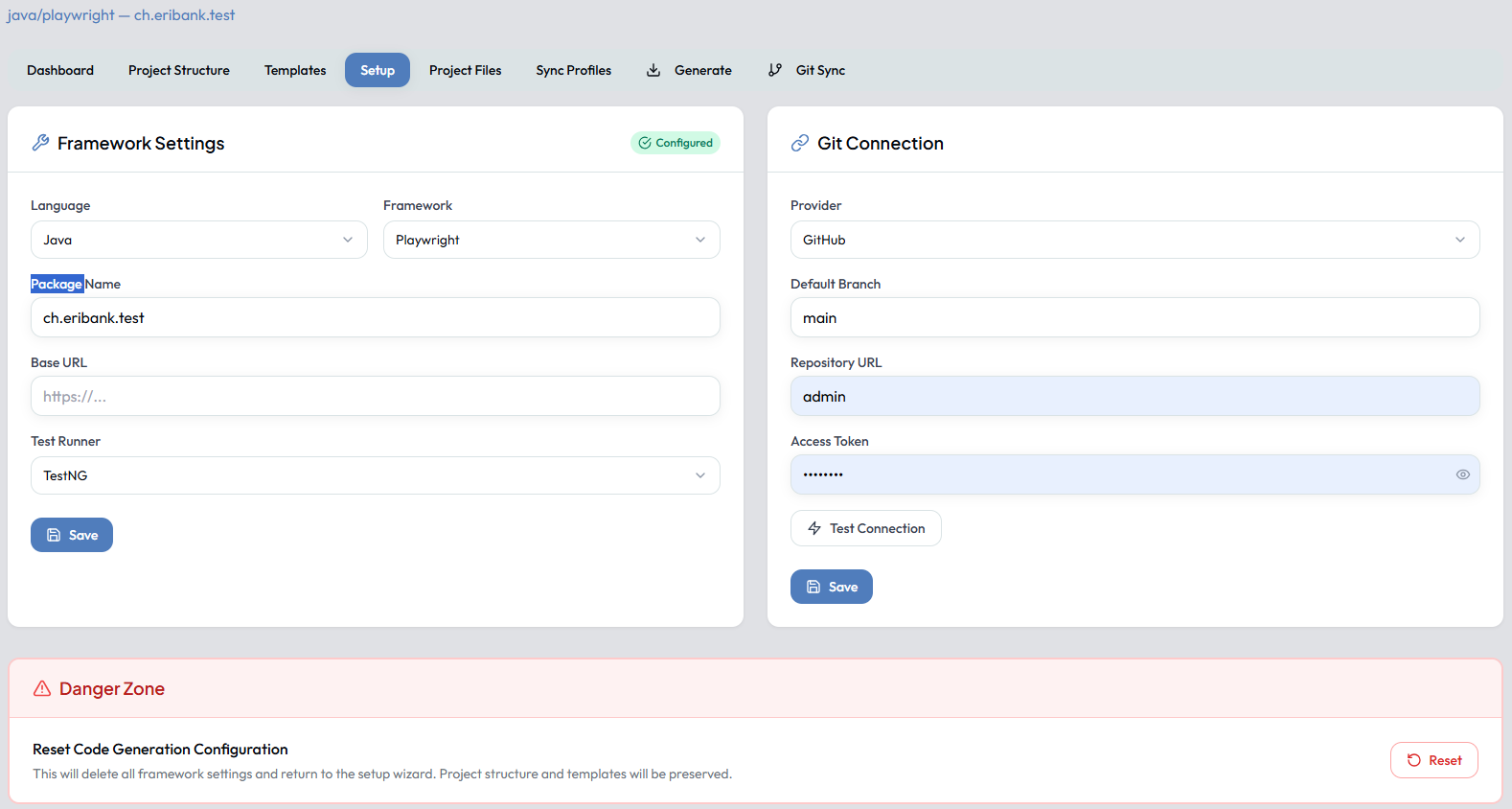Screen dimensions: 1512x809
Task: Open the Generate tab
Action: (689, 70)
